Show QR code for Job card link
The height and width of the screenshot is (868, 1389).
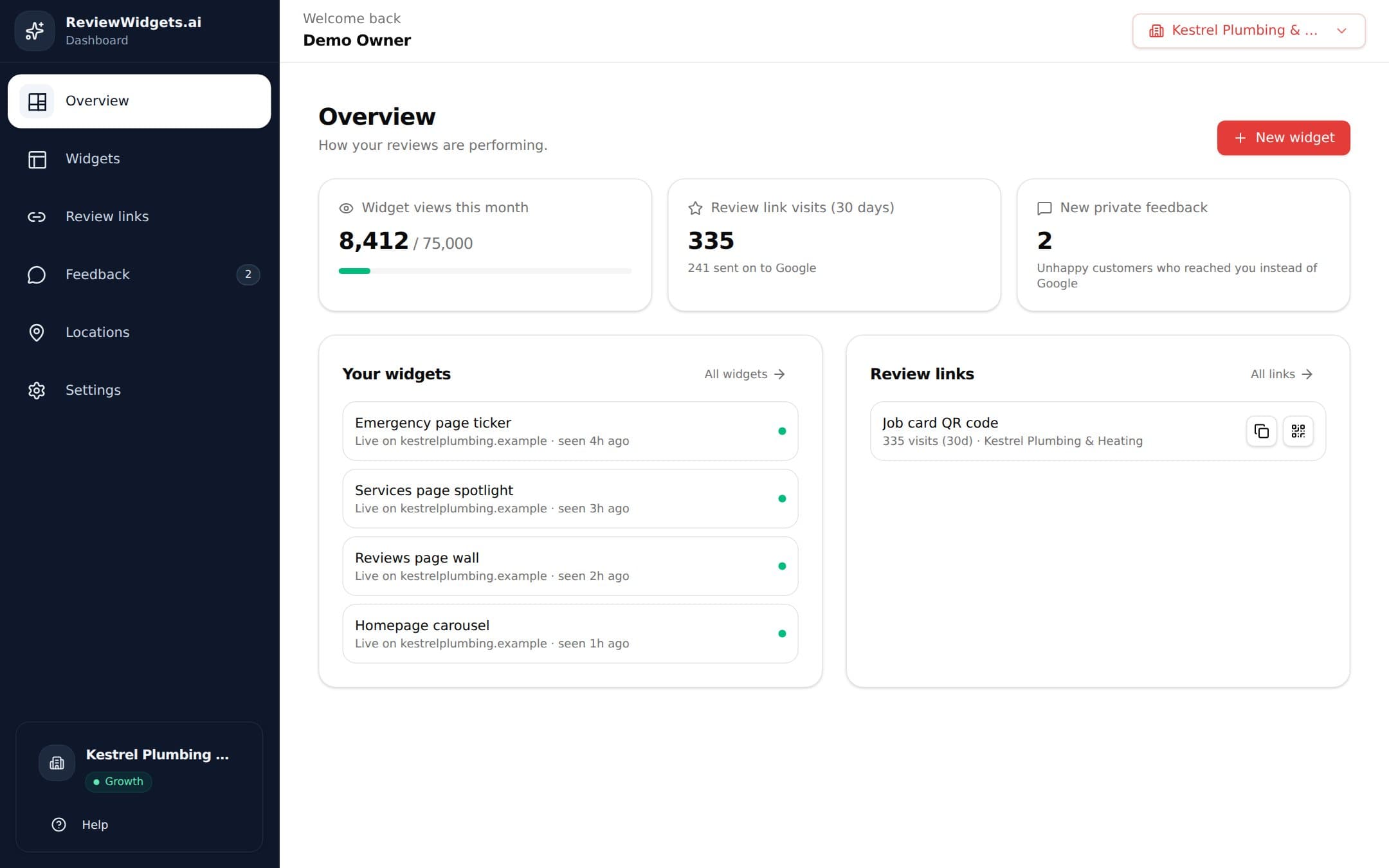point(1298,431)
